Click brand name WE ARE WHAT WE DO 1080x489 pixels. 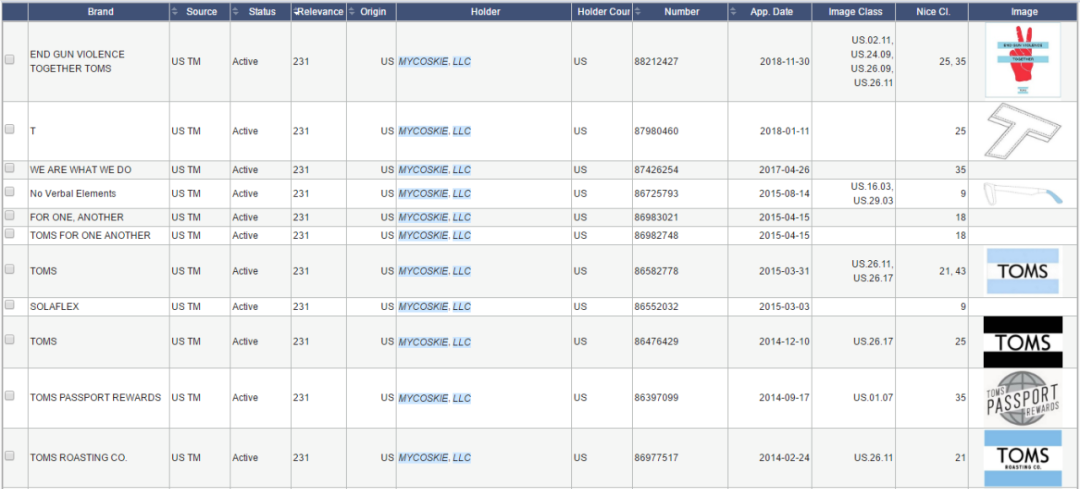click(81, 169)
